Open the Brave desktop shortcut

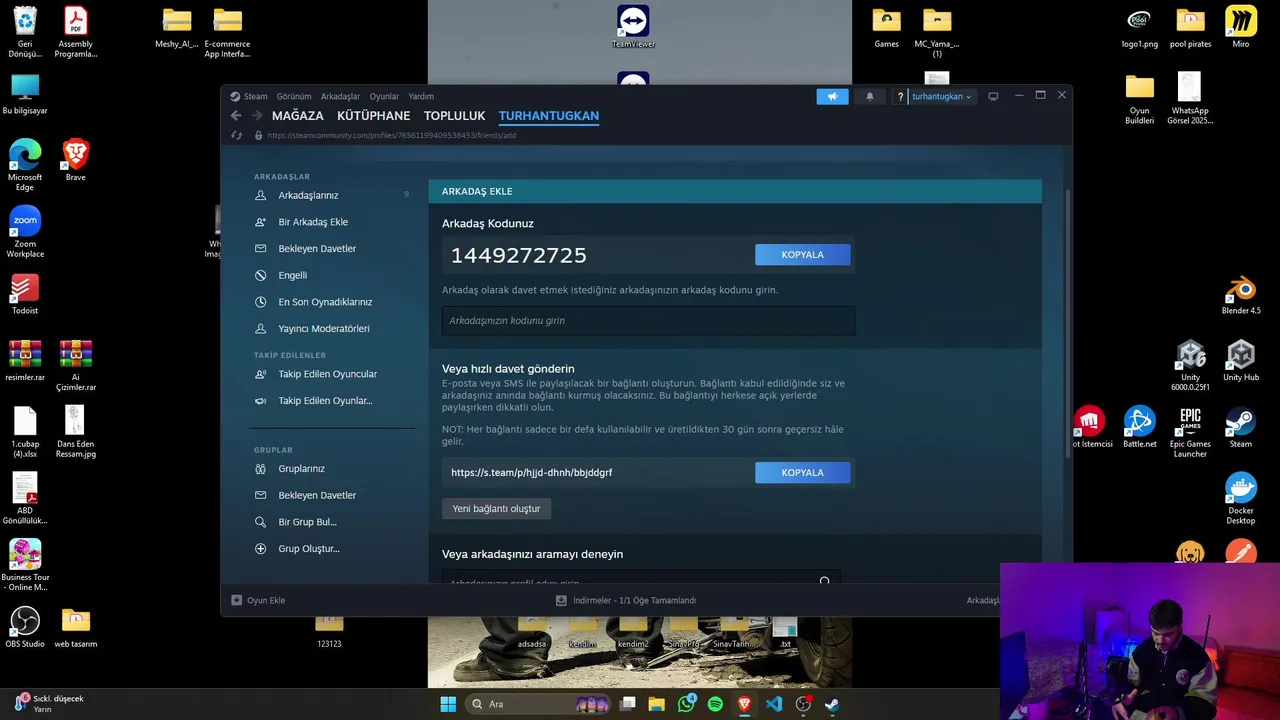pyautogui.click(x=75, y=160)
